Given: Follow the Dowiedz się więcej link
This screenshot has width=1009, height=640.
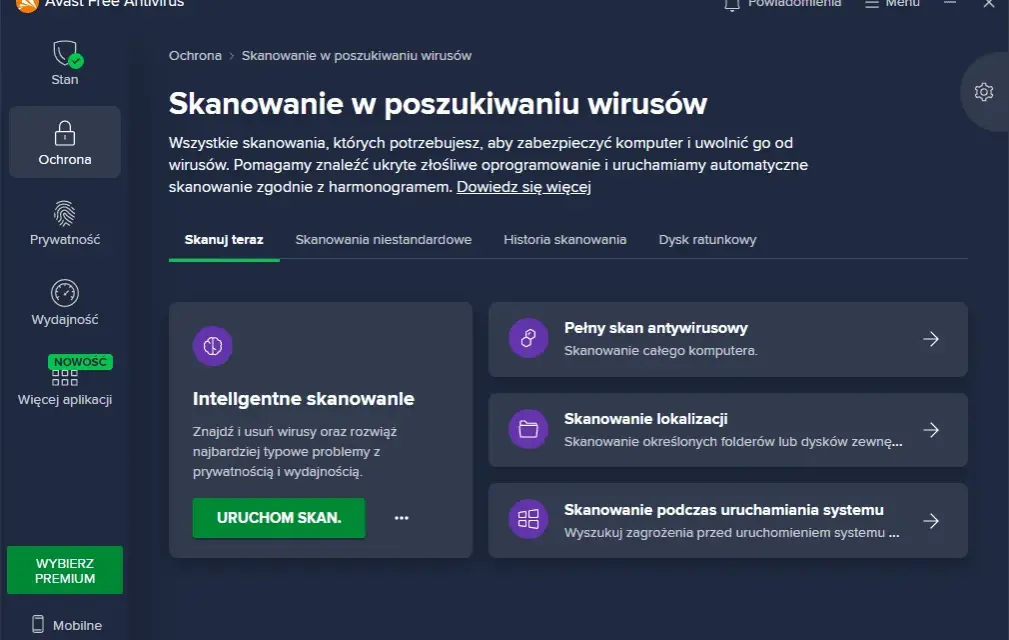Looking at the screenshot, I should 524,187.
